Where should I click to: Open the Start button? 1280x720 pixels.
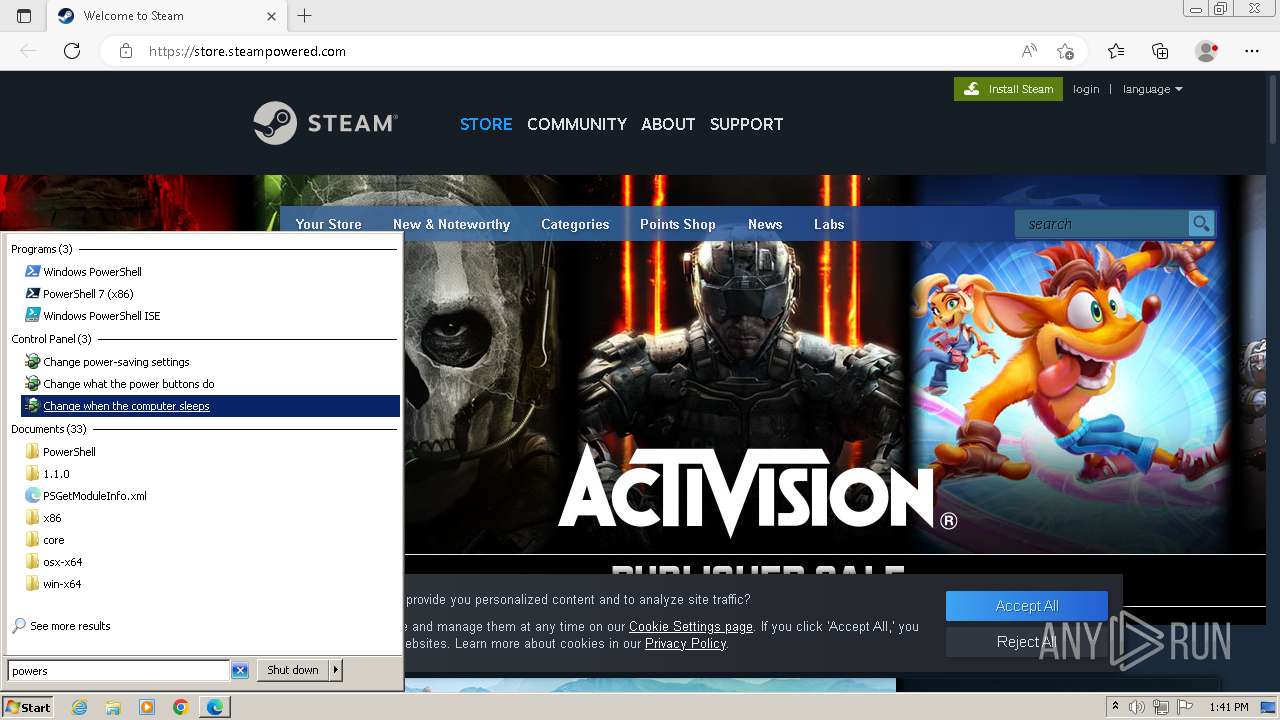[28, 707]
